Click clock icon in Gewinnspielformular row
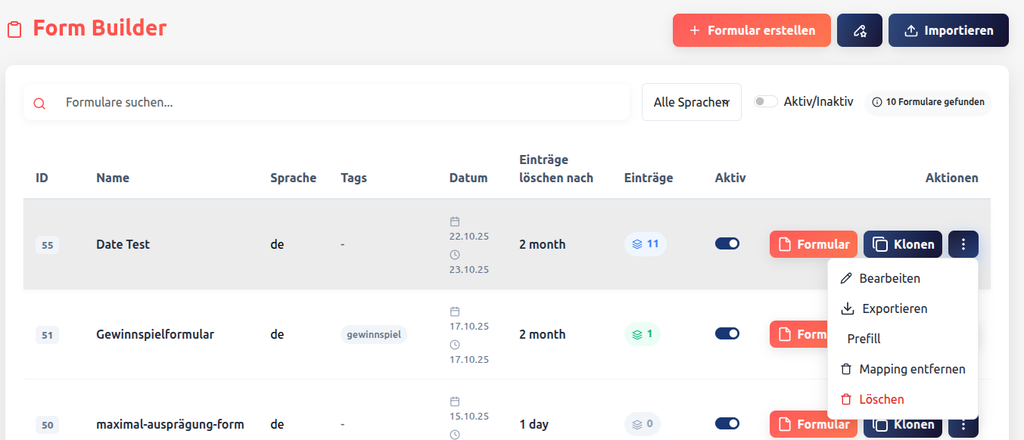 455,344
